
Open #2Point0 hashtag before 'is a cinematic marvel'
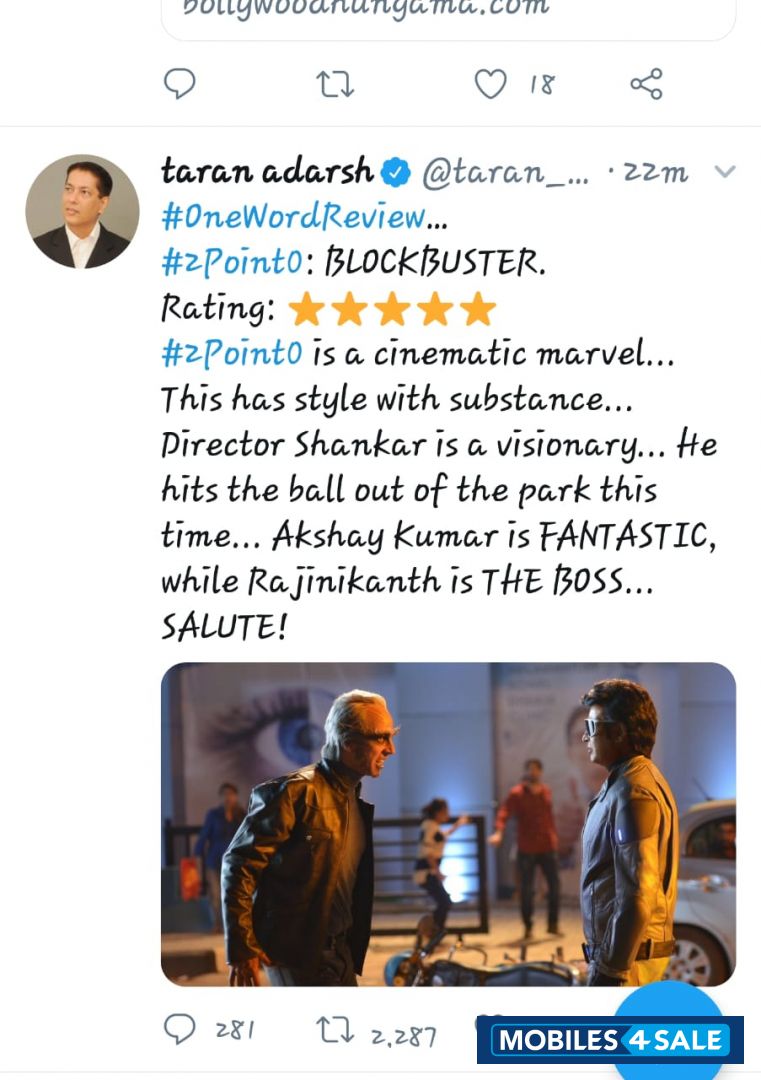[x=231, y=355]
